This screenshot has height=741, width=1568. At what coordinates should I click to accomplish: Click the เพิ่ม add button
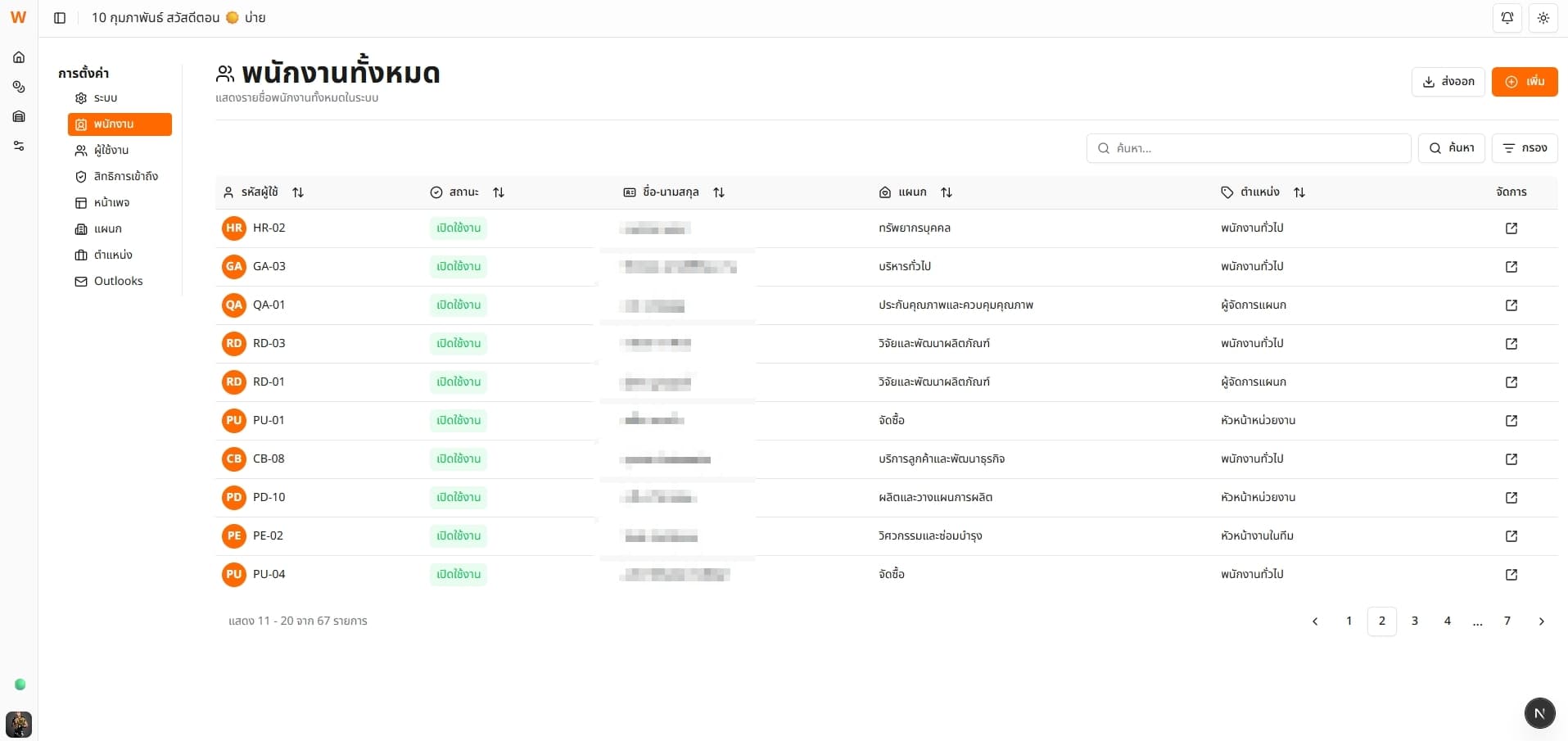coord(1524,82)
